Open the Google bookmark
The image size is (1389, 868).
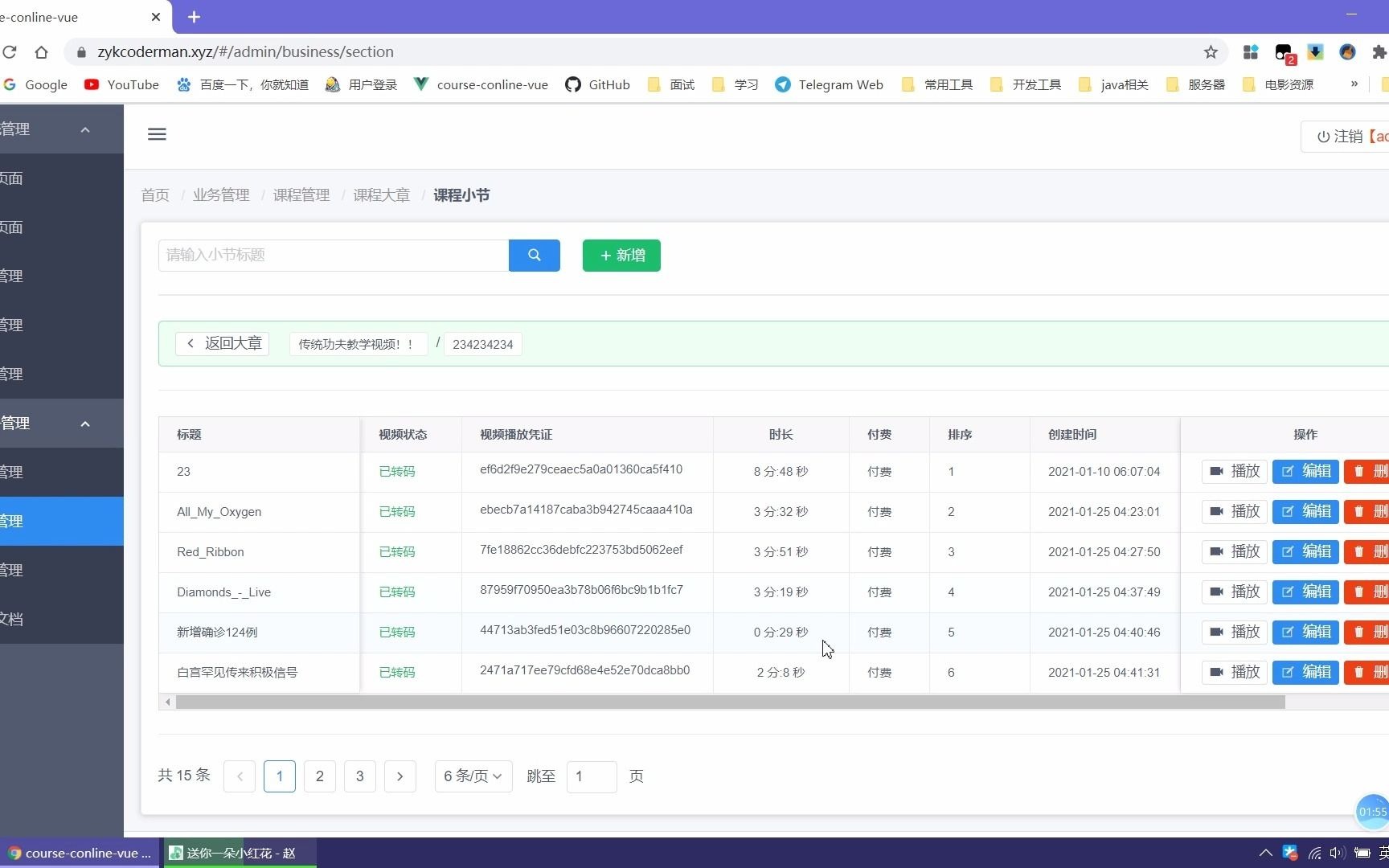36,84
